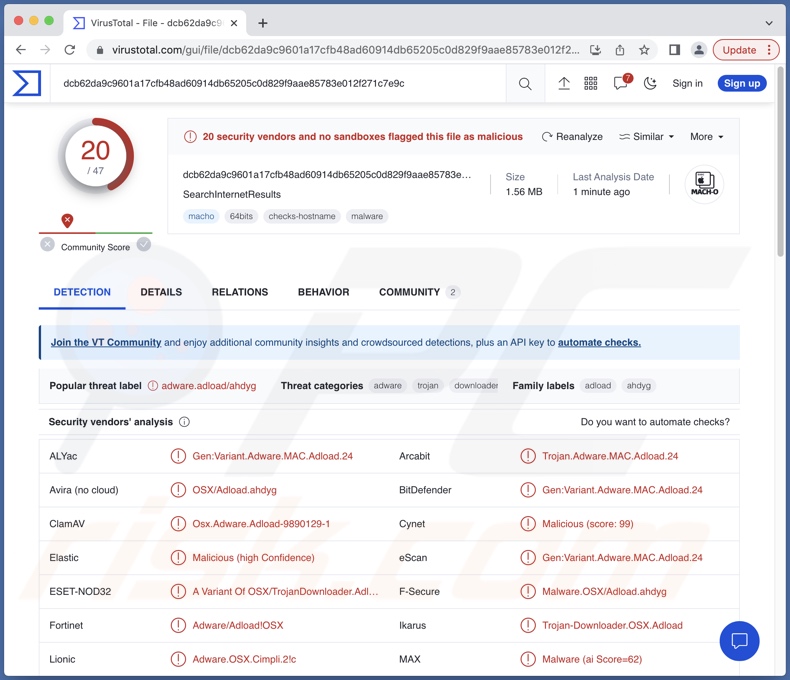Switch to the DETAILS tab
Screen dimensions: 790x680
click(x=161, y=292)
